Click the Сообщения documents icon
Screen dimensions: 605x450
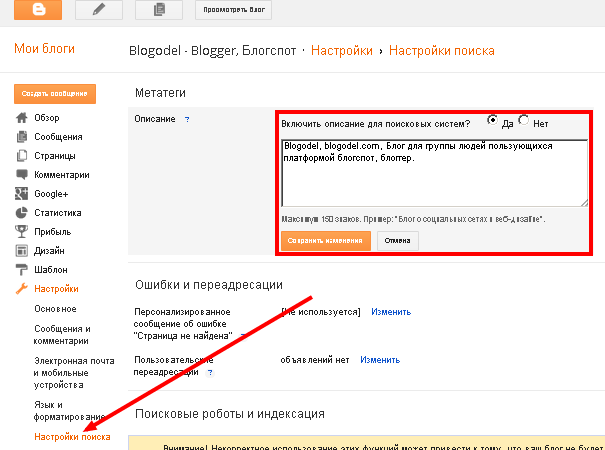click(22, 137)
